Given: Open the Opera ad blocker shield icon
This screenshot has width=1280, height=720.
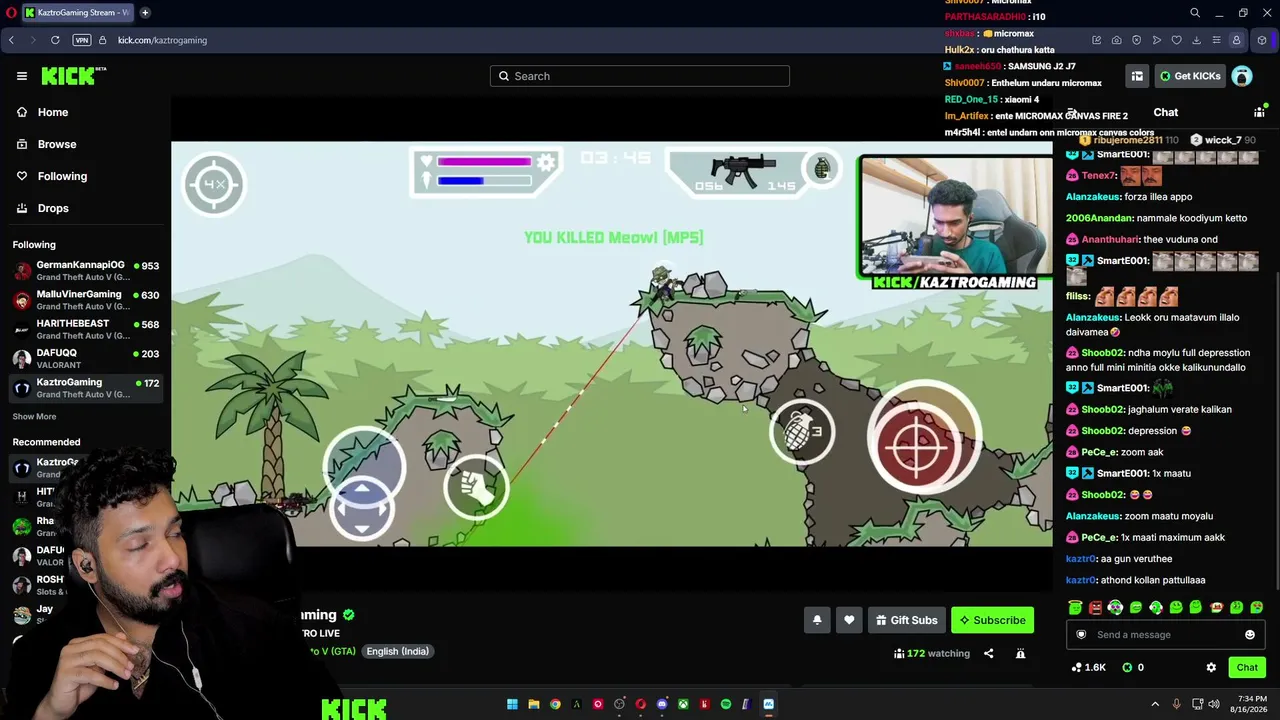Looking at the screenshot, I should pyautogui.click(x=1136, y=40).
